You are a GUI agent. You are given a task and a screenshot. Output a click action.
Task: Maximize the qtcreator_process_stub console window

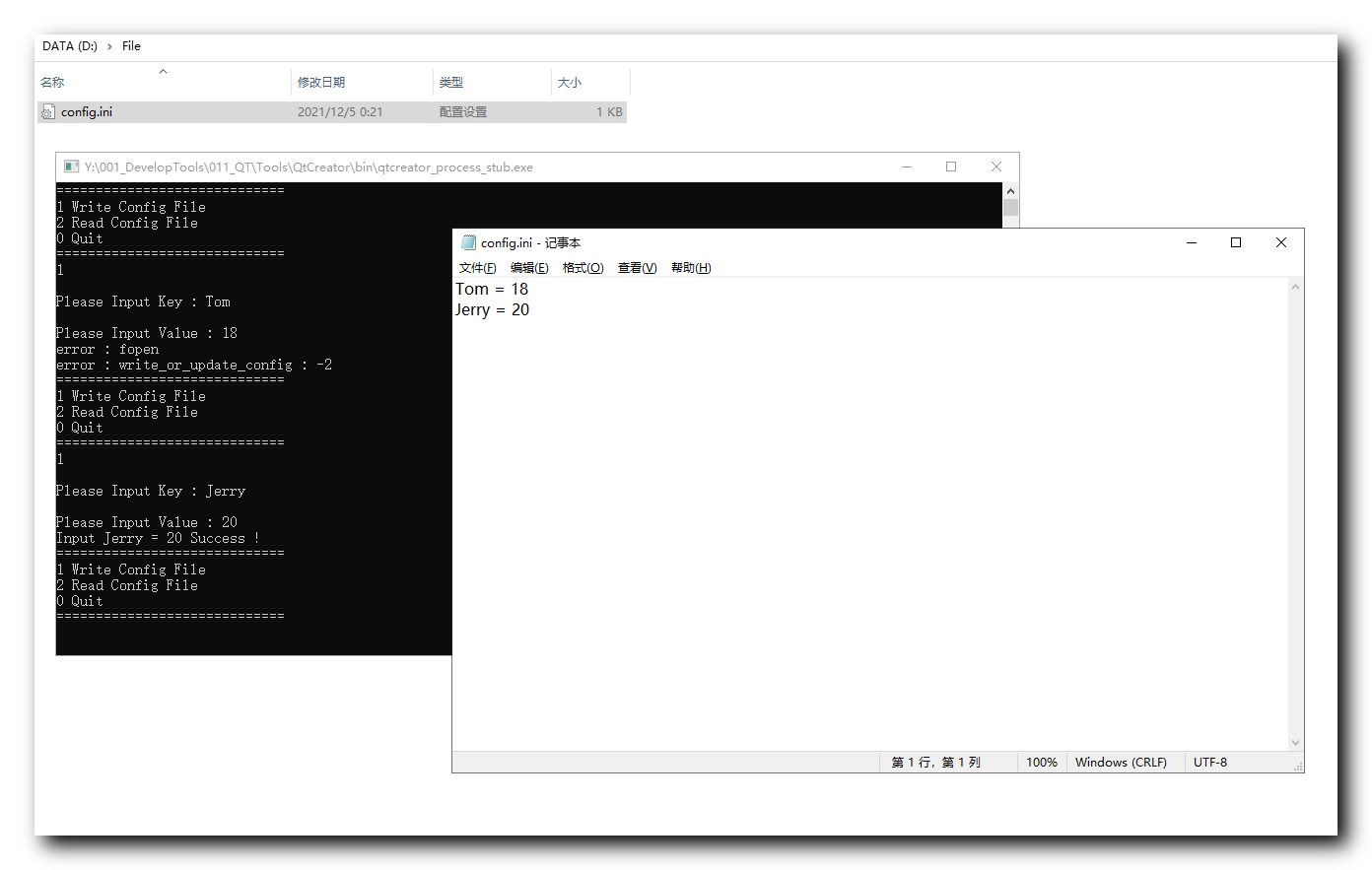951,167
